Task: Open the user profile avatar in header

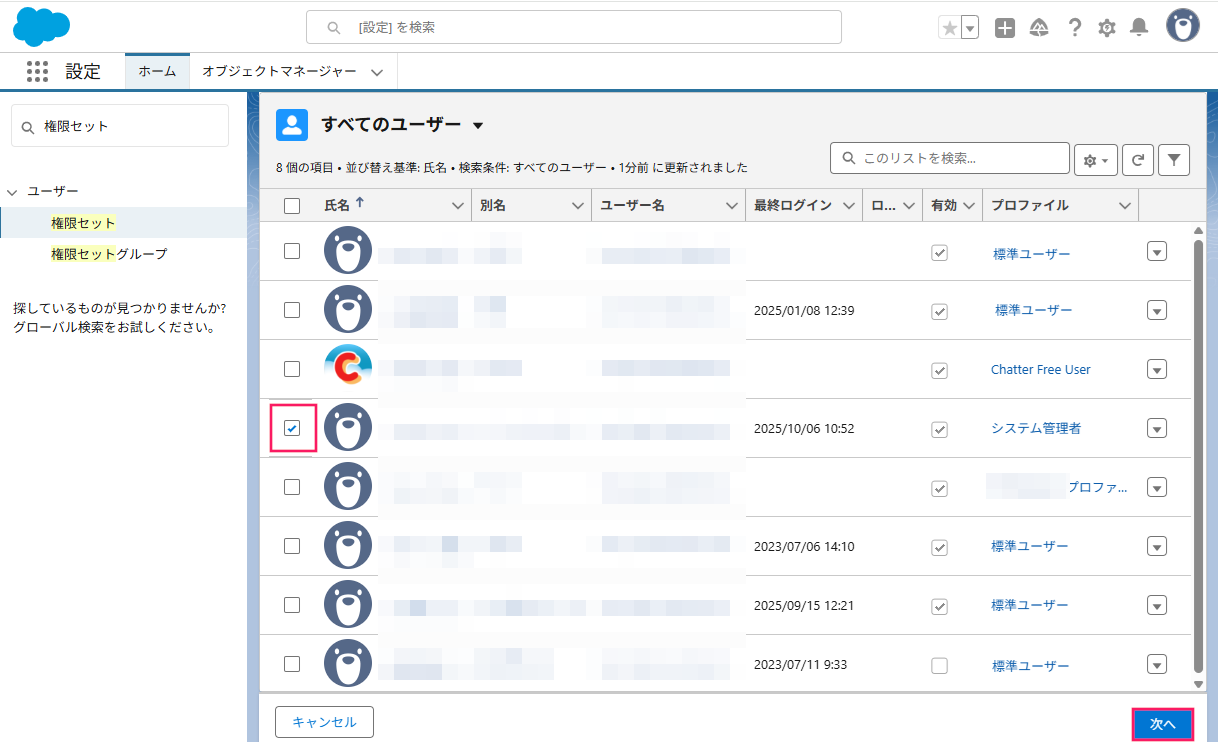Action: point(1183,26)
